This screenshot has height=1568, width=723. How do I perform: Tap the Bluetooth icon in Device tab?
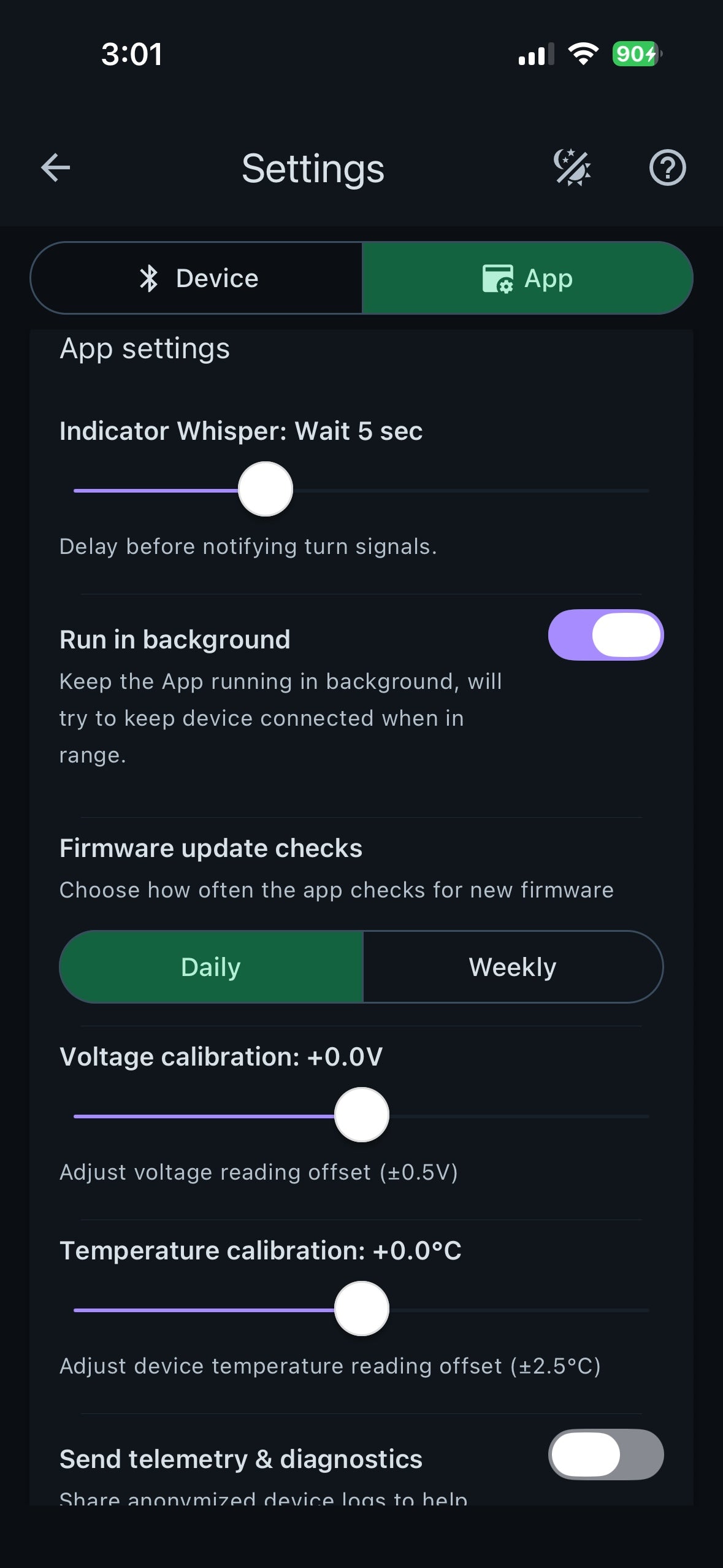[x=149, y=279]
